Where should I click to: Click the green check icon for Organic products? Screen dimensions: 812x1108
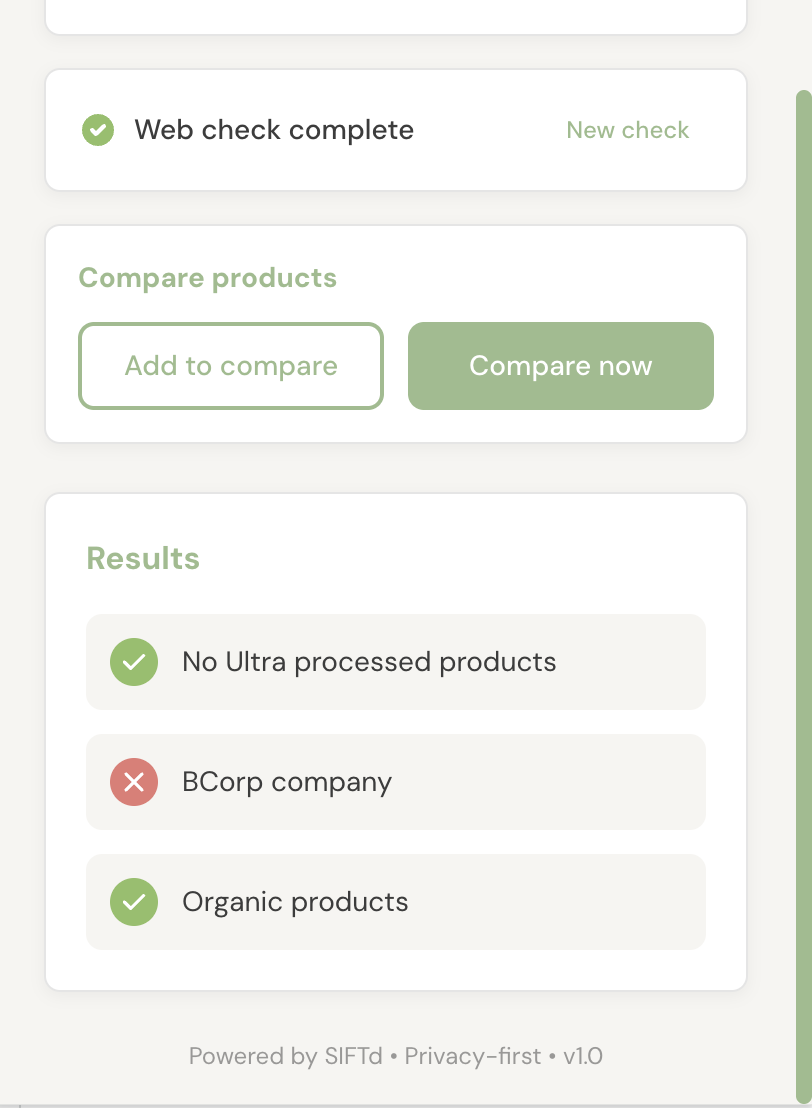(x=134, y=902)
